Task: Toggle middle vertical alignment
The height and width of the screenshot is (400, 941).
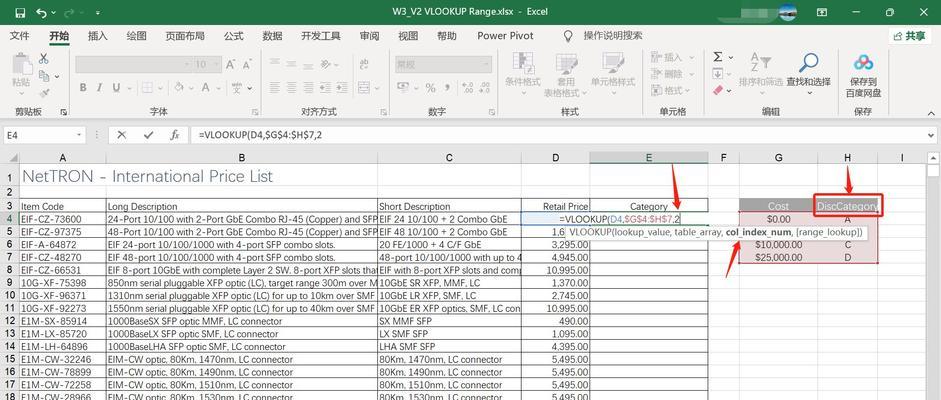Action: (290, 64)
